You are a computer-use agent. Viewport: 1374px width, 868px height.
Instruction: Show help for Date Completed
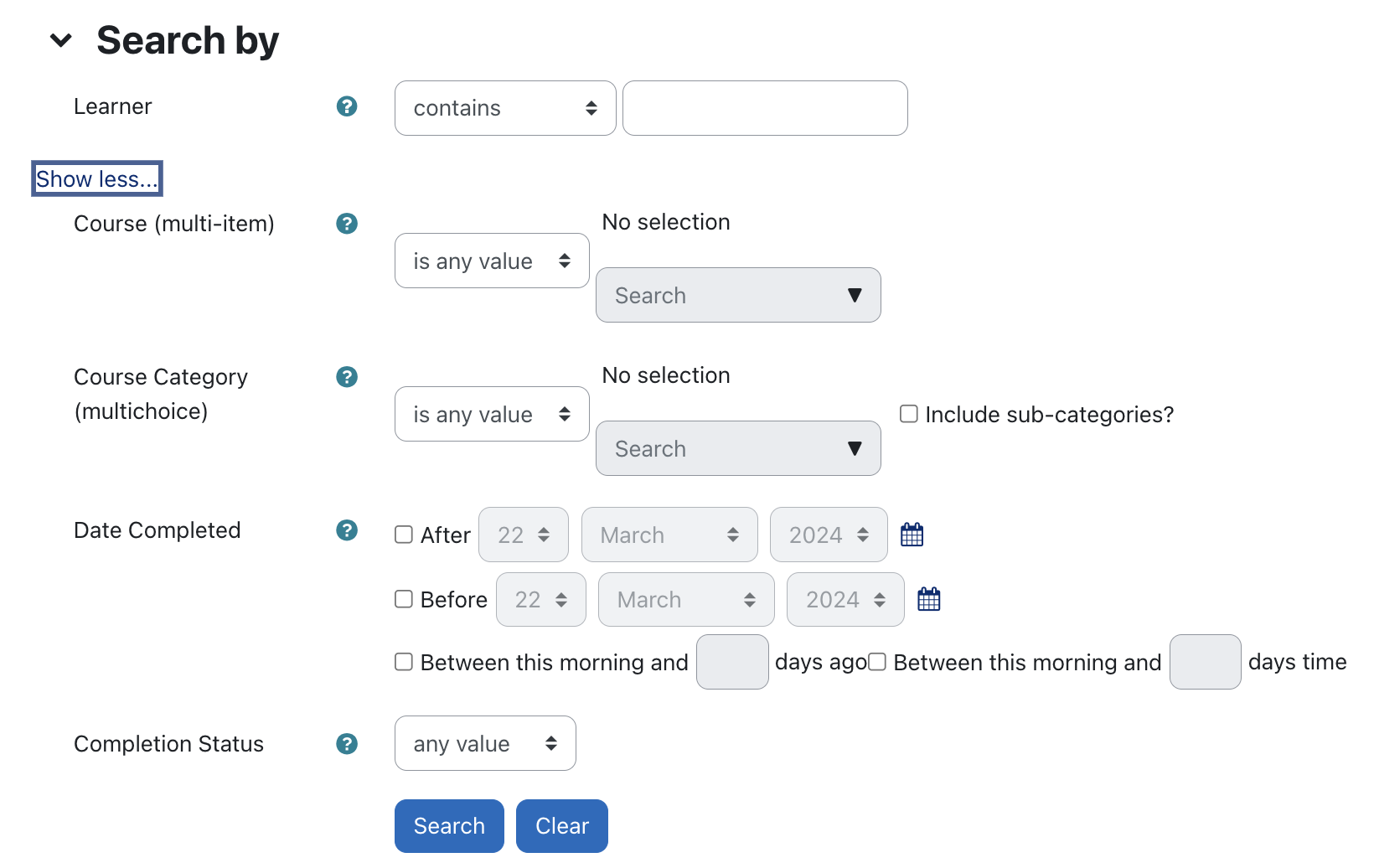347,530
